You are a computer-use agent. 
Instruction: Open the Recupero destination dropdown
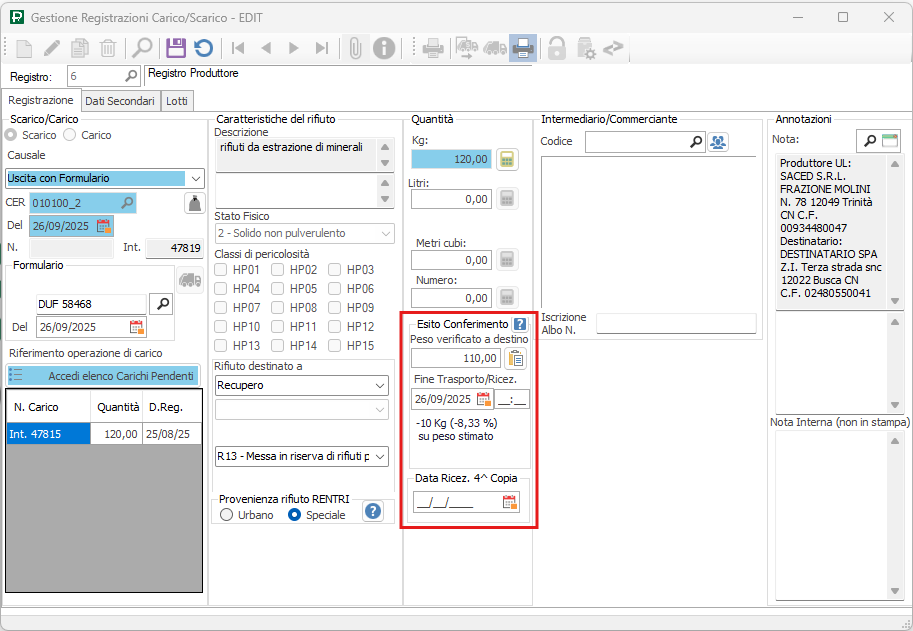pyautogui.click(x=379, y=385)
